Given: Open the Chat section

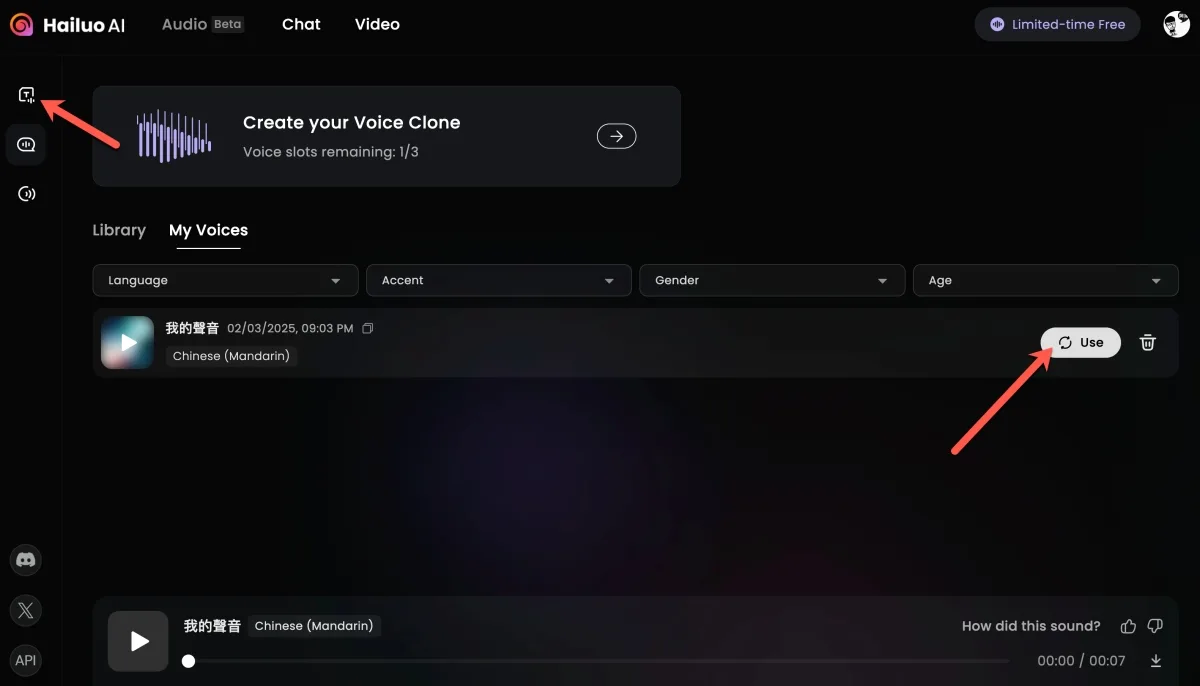Looking at the screenshot, I should tap(301, 24).
